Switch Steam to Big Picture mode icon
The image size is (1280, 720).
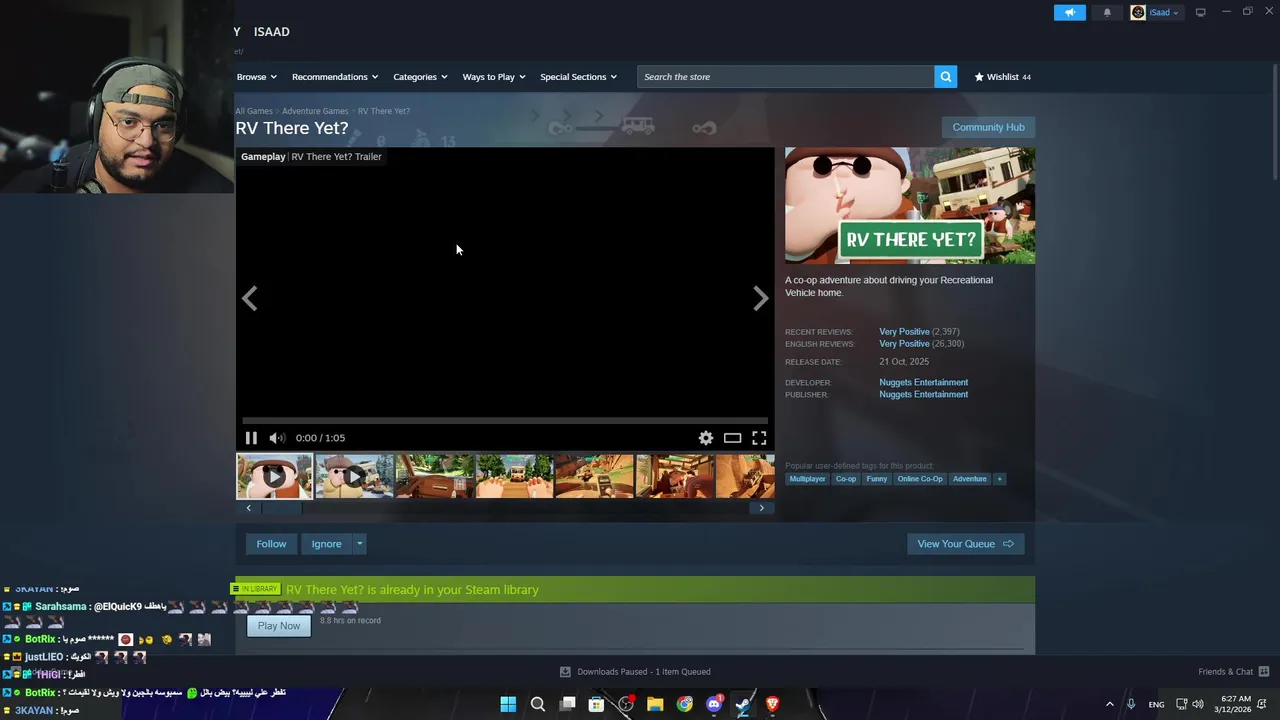point(1200,12)
